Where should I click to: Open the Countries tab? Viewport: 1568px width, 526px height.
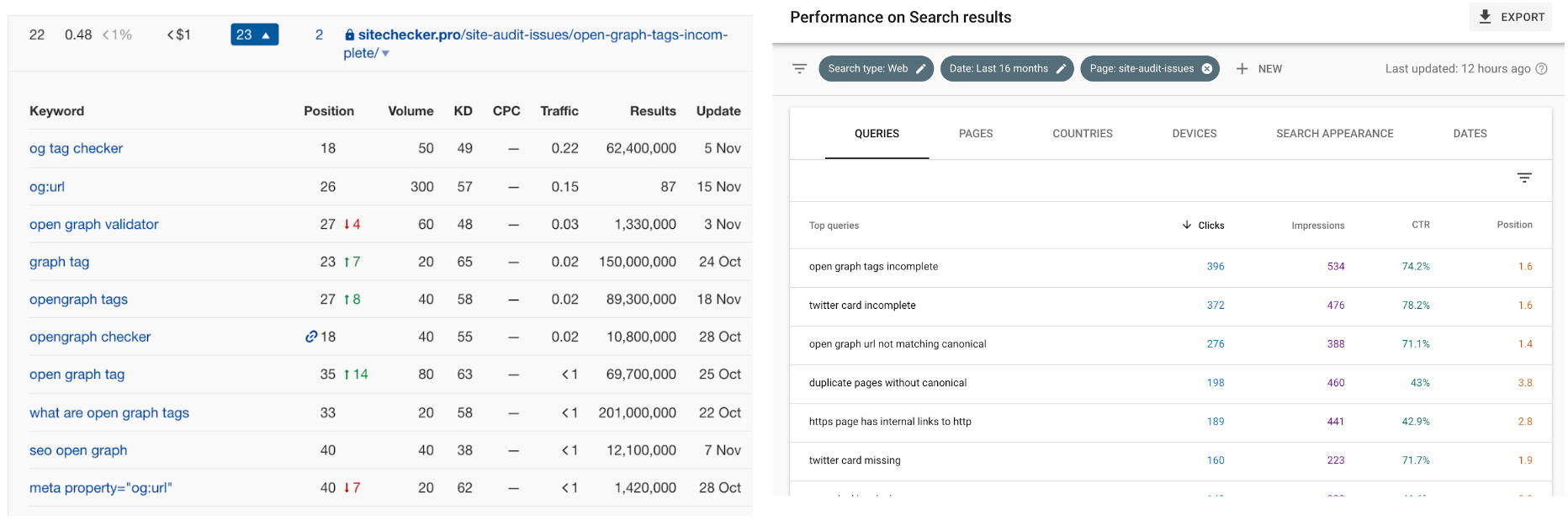pos(1082,134)
